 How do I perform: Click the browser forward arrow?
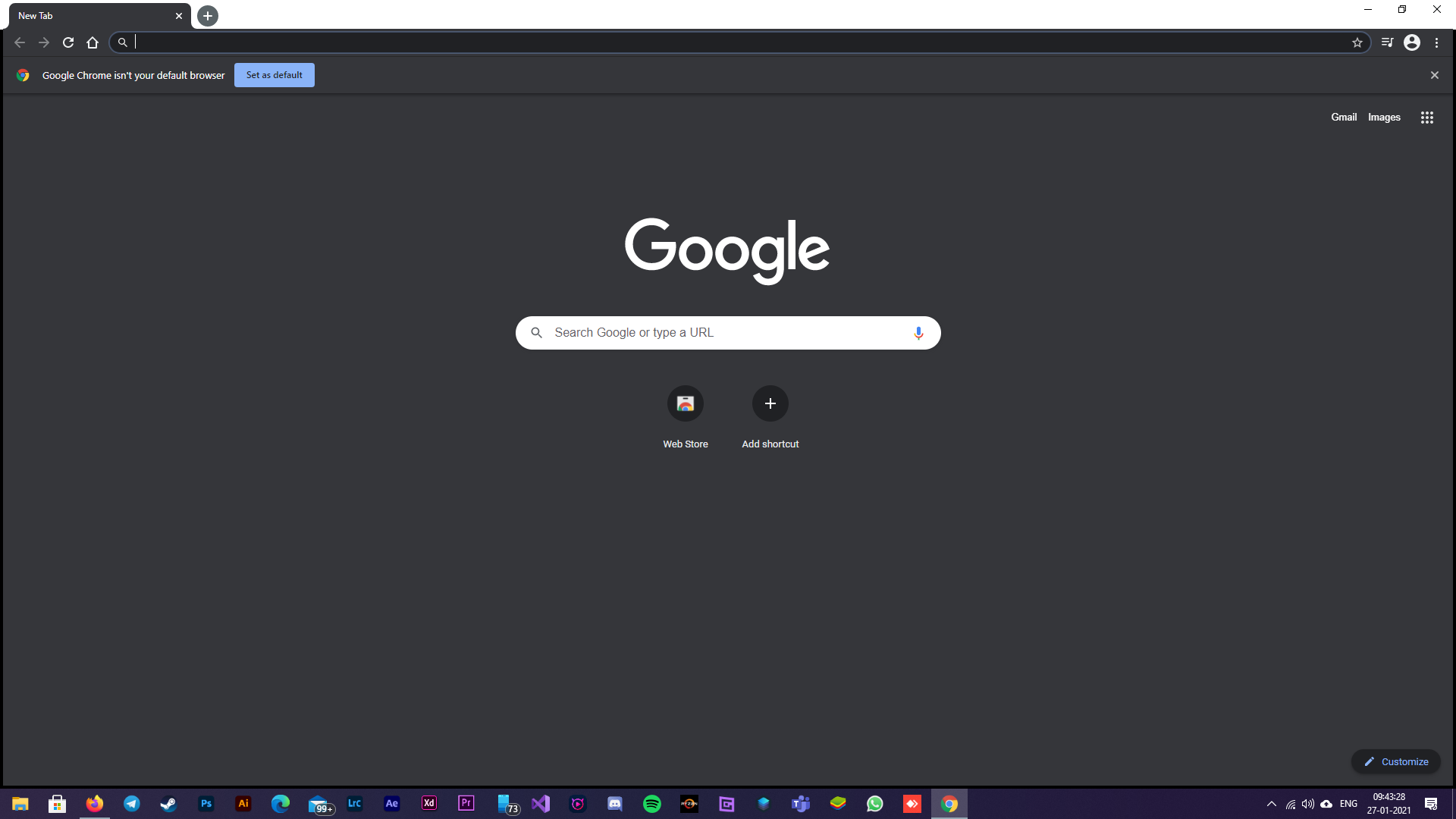point(44,42)
